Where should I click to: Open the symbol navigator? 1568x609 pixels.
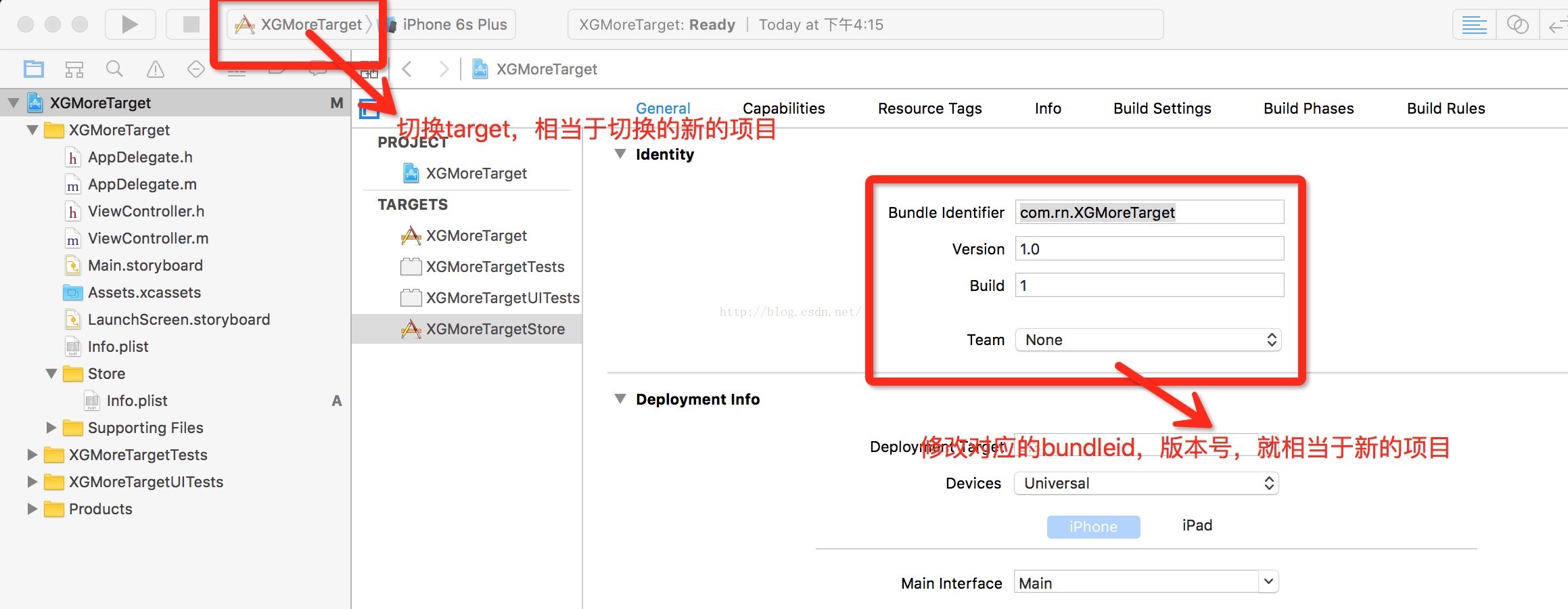click(74, 69)
